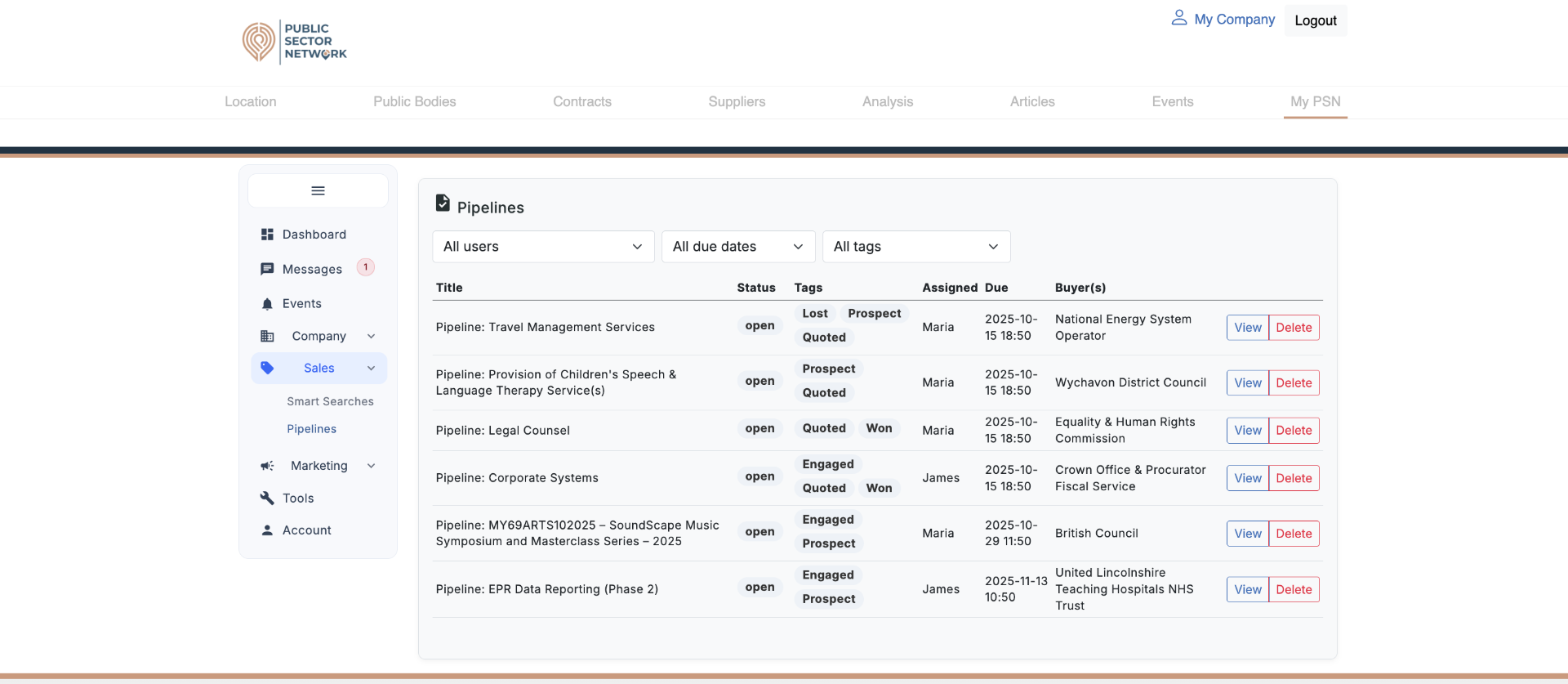Image resolution: width=1568 pixels, height=684 pixels.
Task: Select the My PSN navigation tab
Action: (1316, 101)
